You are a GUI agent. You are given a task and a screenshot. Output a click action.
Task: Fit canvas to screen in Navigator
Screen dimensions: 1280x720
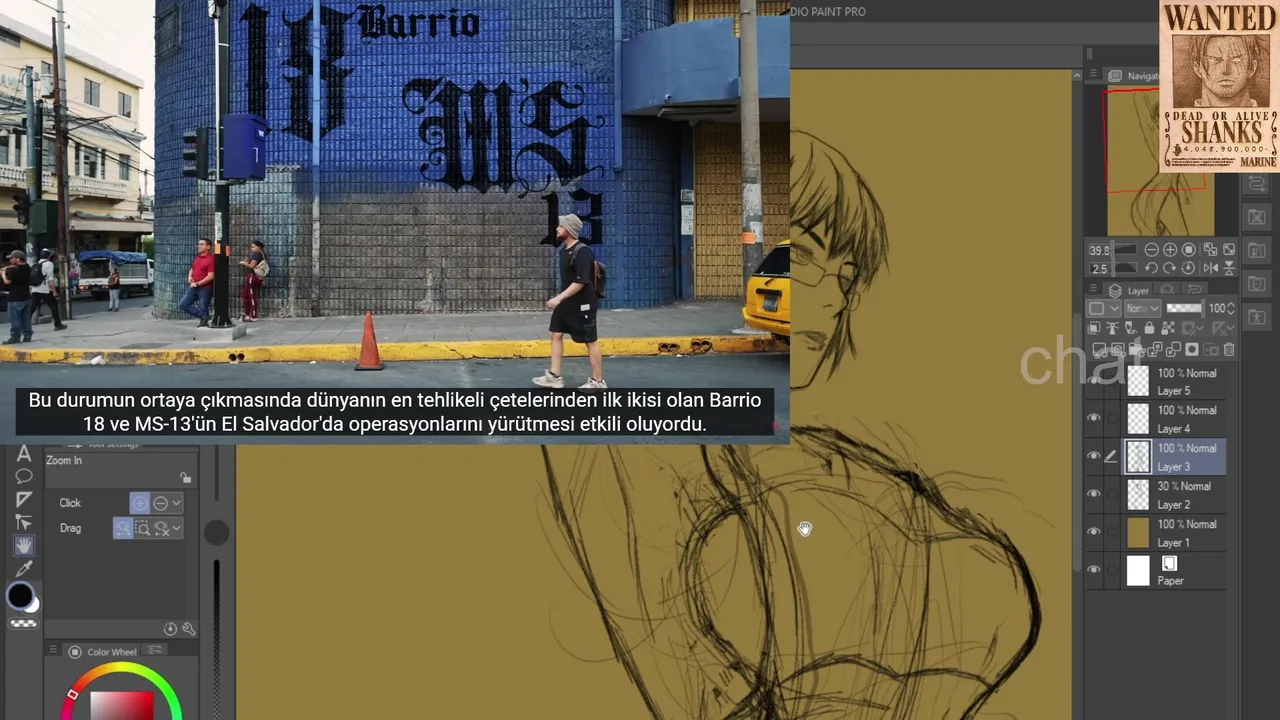pos(1210,250)
